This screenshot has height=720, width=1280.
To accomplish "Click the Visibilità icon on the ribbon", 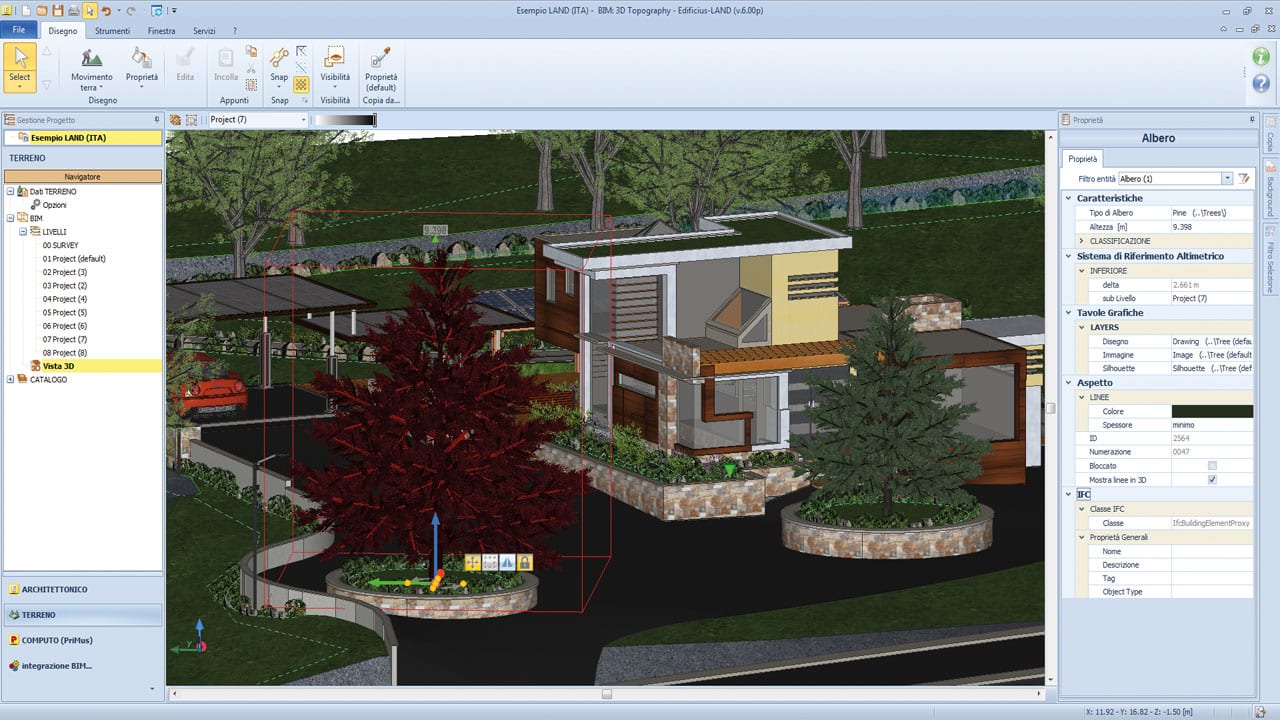I will tap(334, 62).
